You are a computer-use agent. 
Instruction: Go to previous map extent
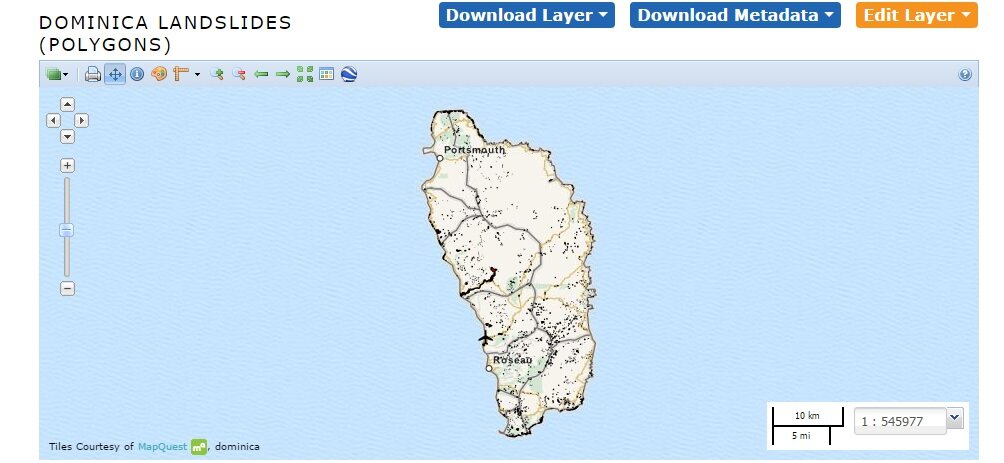point(261,74)
